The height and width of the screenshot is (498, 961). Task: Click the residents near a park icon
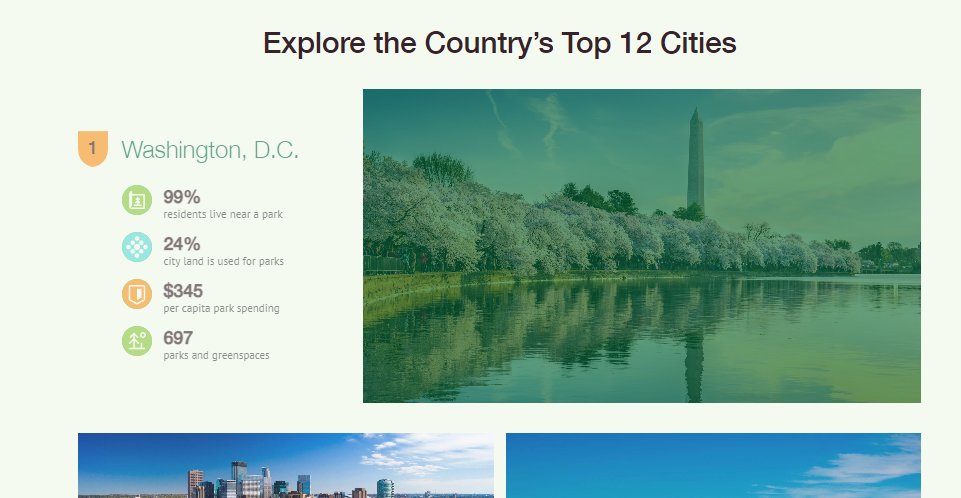[137, 200]
